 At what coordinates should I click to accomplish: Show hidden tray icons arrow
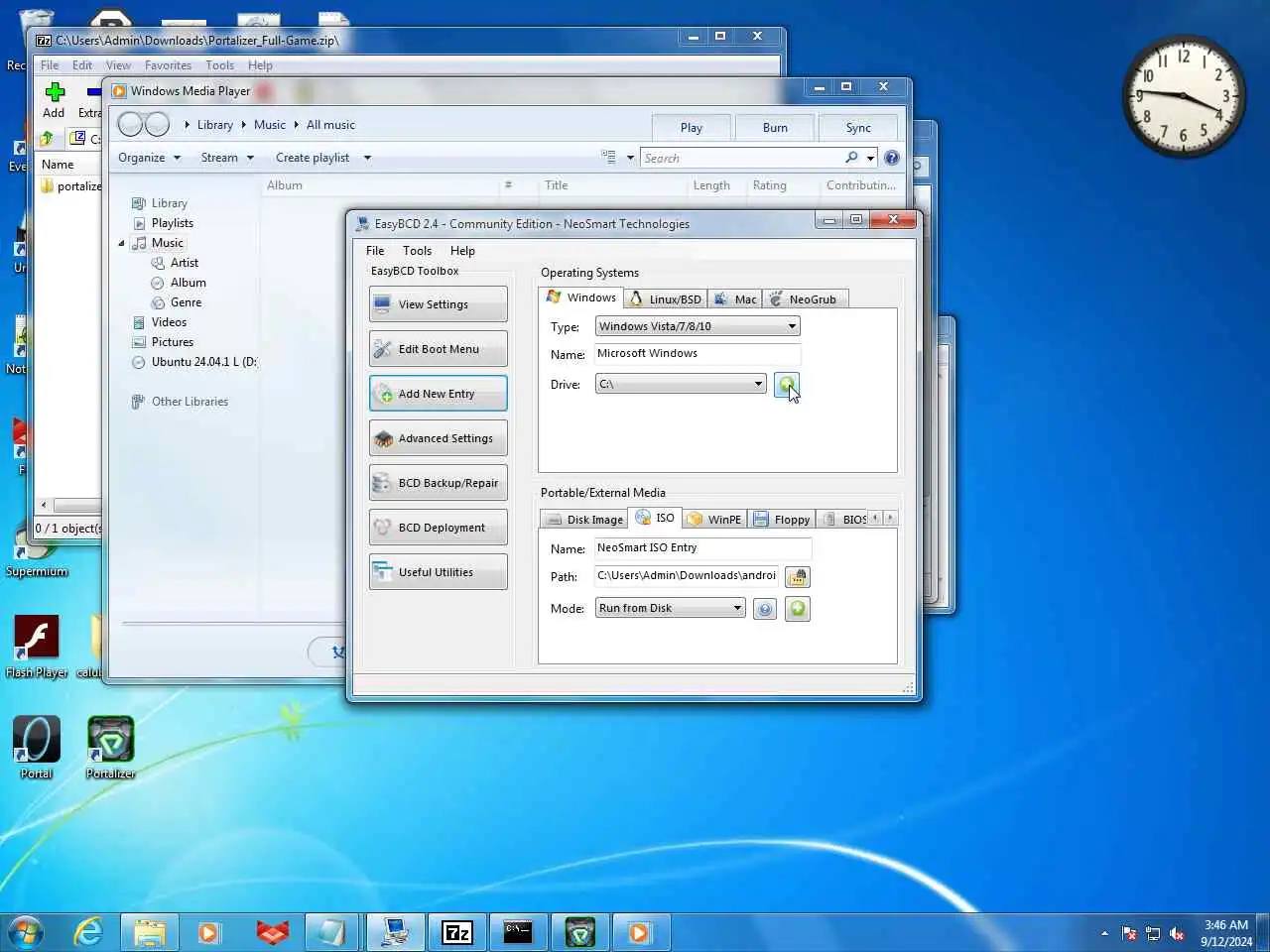click(1104, 933)
